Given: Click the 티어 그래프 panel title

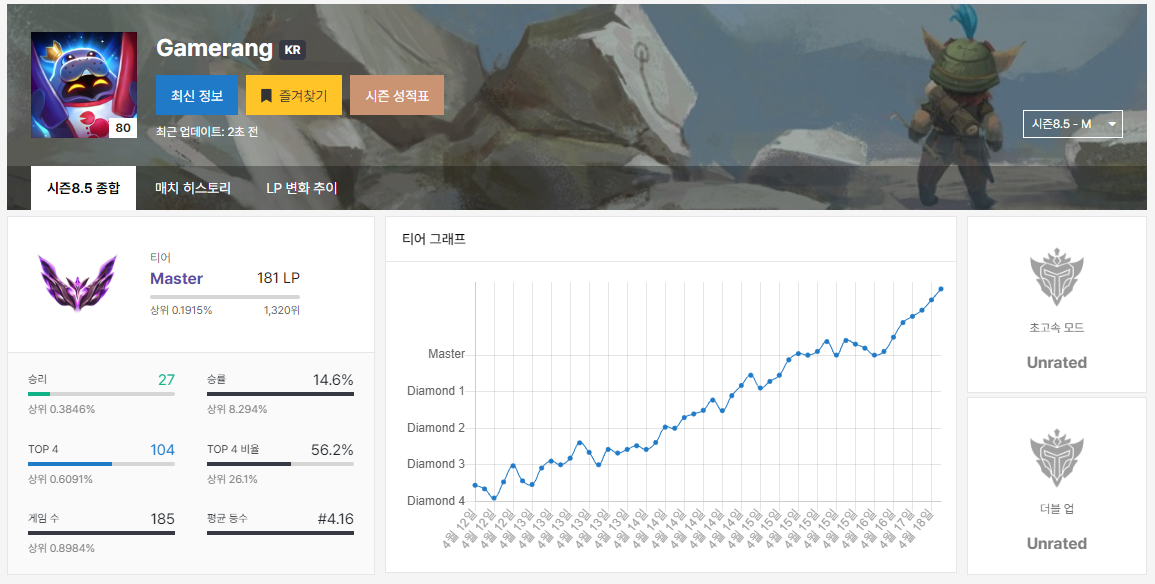Looking at the screenshot, I should 434,239.
